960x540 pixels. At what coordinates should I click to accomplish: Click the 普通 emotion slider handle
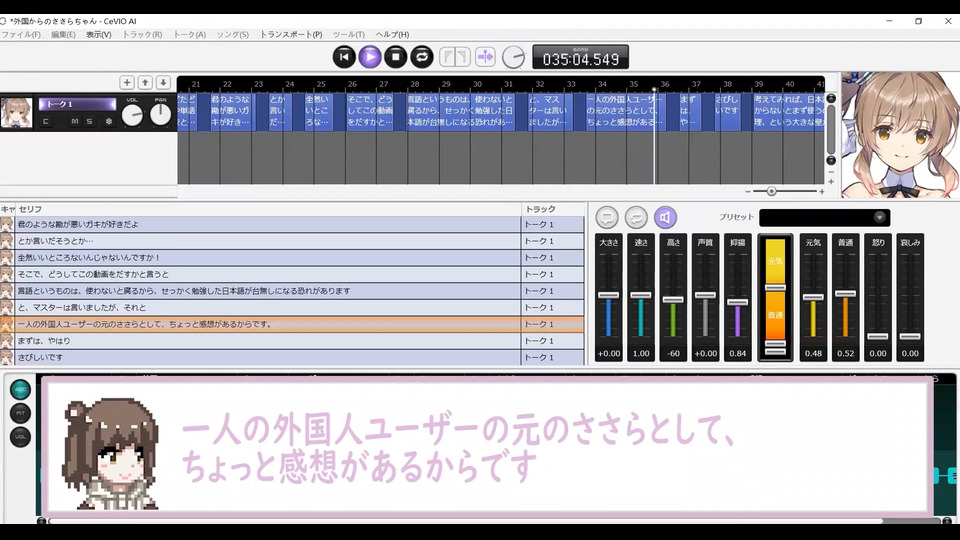coord(846,294)
